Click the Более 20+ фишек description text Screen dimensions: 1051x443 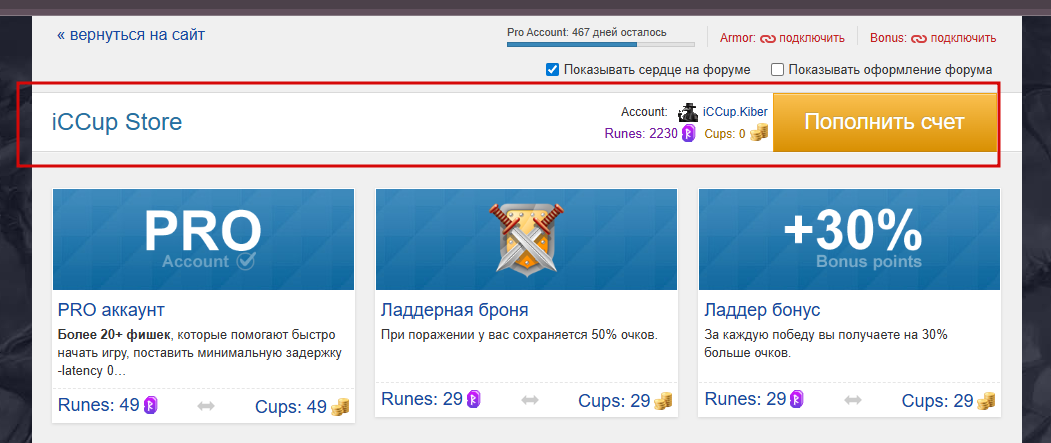200,353
